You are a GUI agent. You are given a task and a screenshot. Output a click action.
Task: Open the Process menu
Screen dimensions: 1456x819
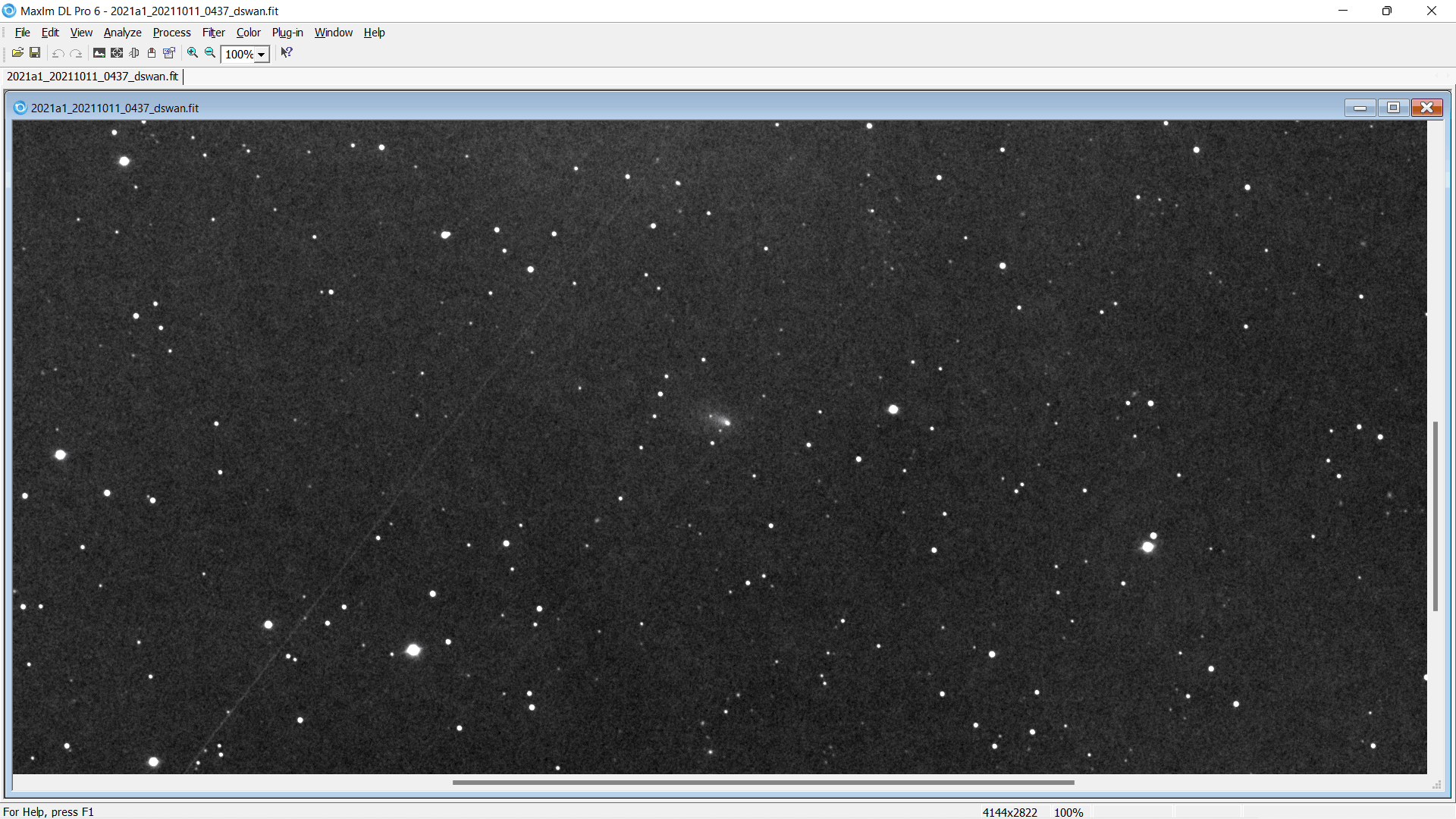click(x=172, y=33)
